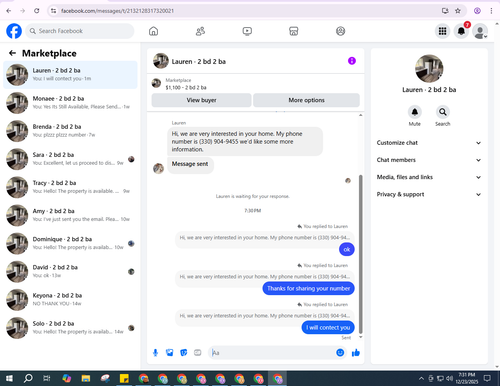Click the chat message scrollbar
Screen dimensions: 500x386
click(360, 254)
